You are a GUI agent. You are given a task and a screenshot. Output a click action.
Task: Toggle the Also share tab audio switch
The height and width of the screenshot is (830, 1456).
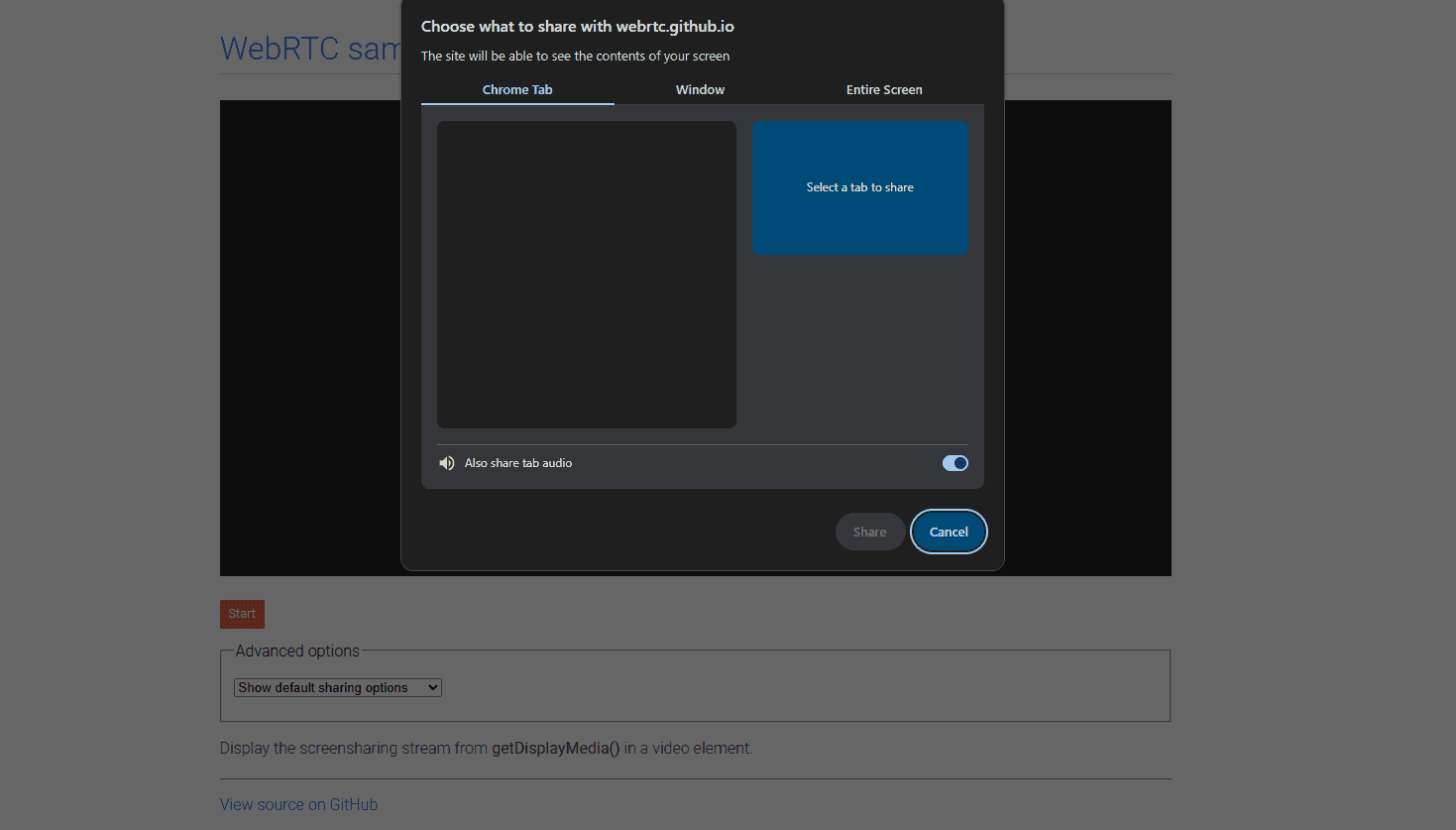955,463
